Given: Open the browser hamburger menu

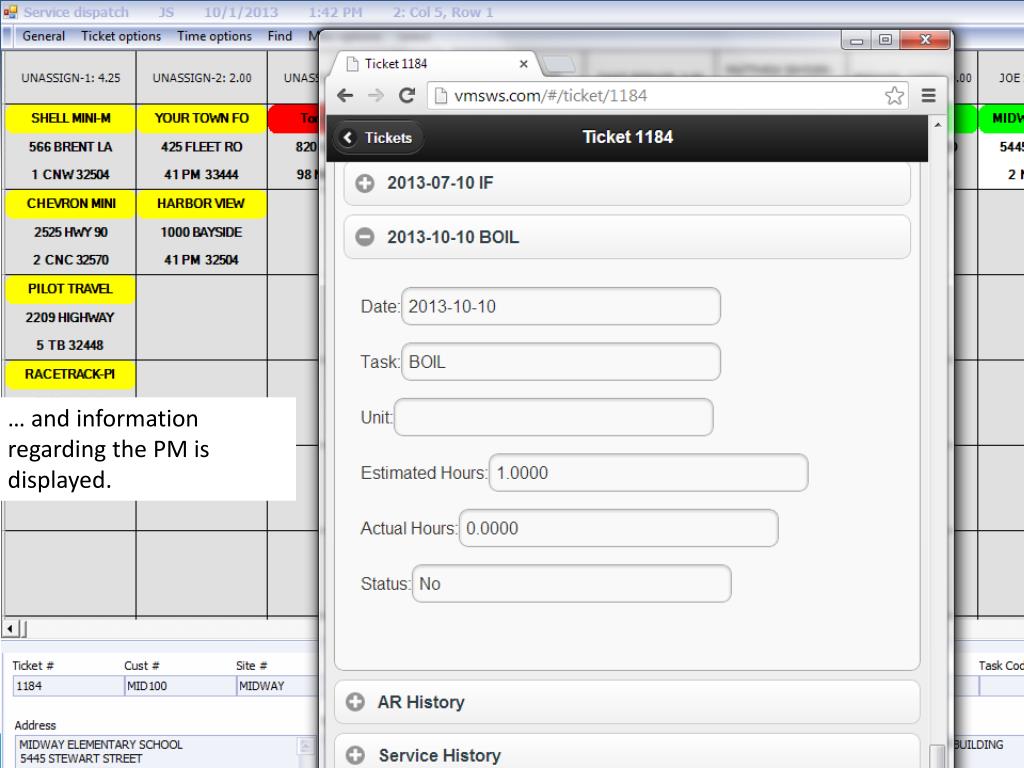Looking at the screenshot, I should pos(928,95).
